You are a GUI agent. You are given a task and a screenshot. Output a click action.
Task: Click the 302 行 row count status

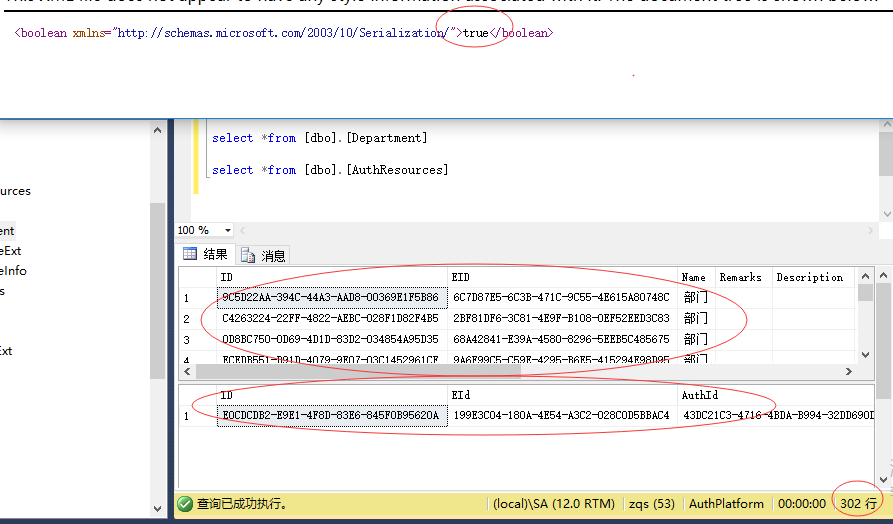pyautogui.click(x=858, y=504)
